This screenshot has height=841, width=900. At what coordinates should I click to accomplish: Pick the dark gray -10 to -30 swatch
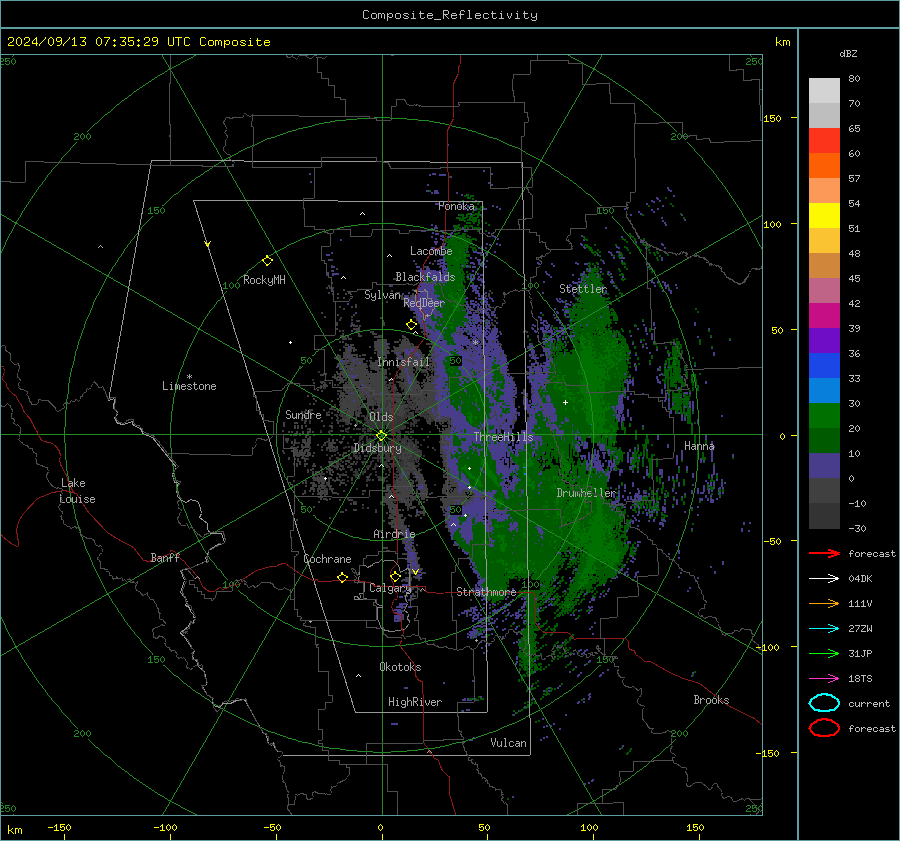pyautogui.click(x=824, y=516)
